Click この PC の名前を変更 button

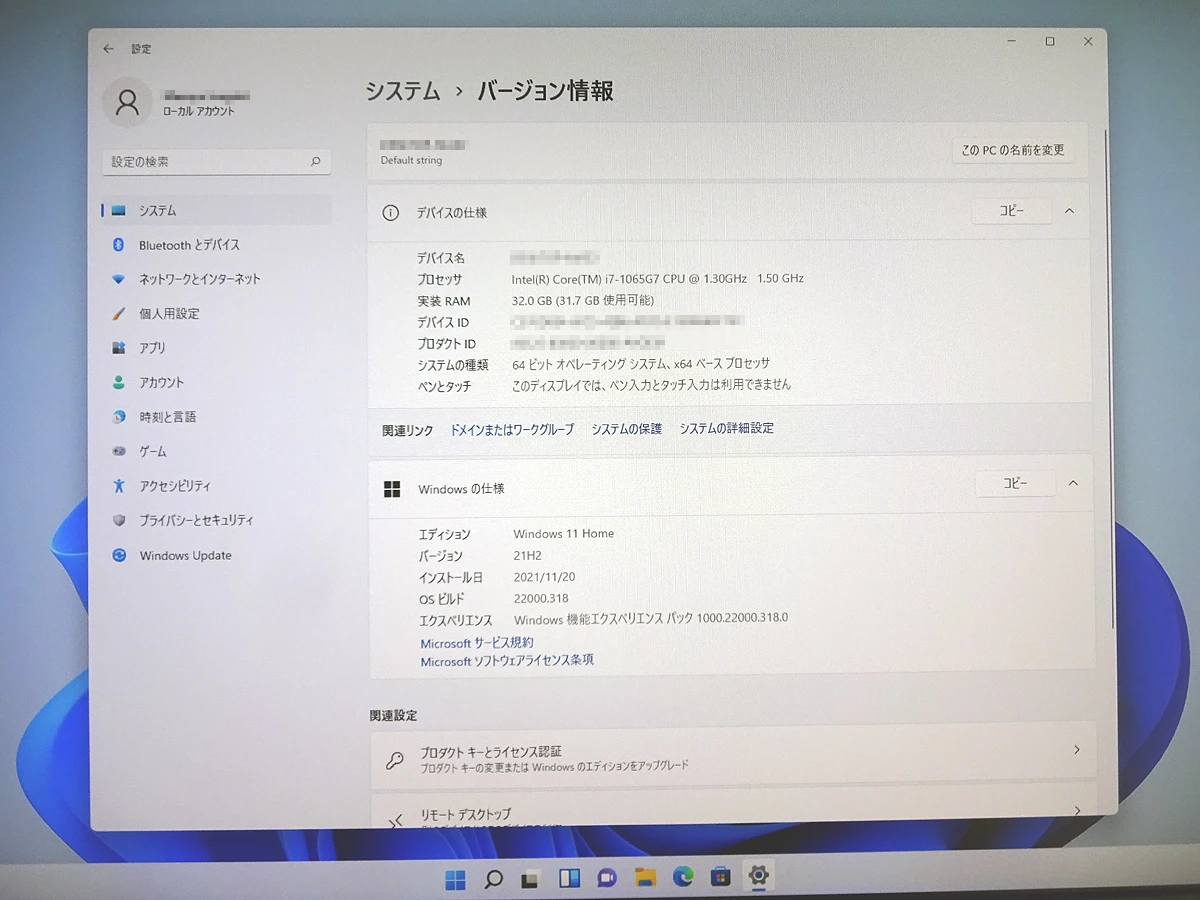click(1013, 150)
